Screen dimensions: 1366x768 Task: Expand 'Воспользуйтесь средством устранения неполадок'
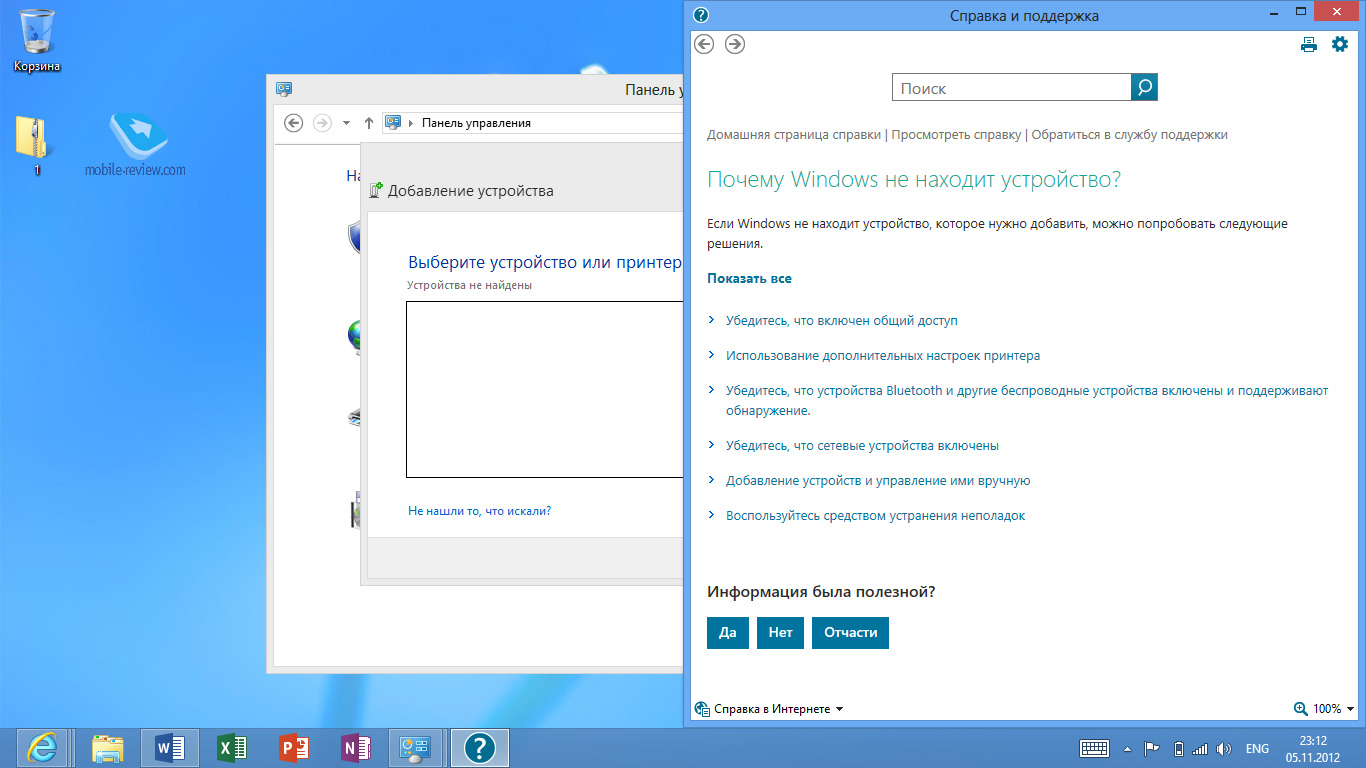[x=875, y=516]
